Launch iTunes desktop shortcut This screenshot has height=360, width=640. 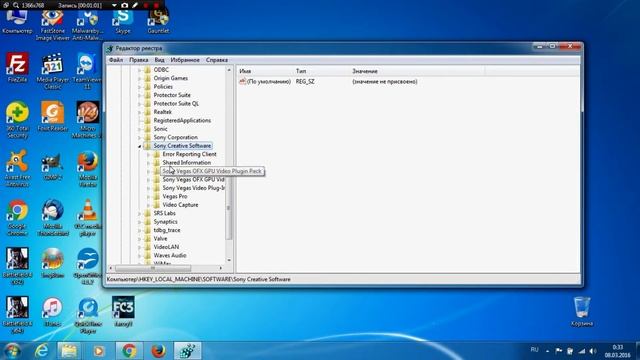click(x=52, y=311)
